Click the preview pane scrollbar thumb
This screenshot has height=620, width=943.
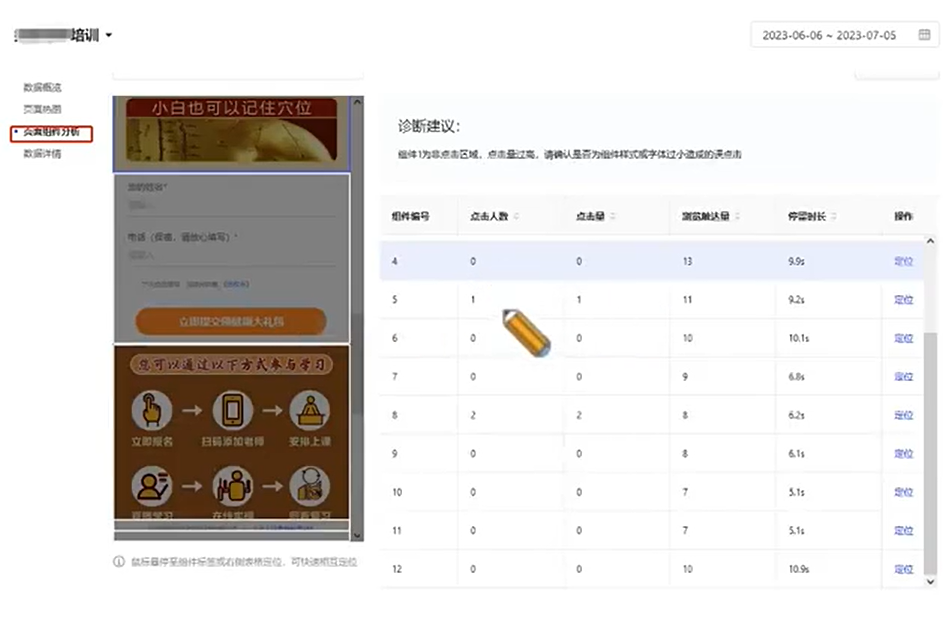(x=357, y=364)
